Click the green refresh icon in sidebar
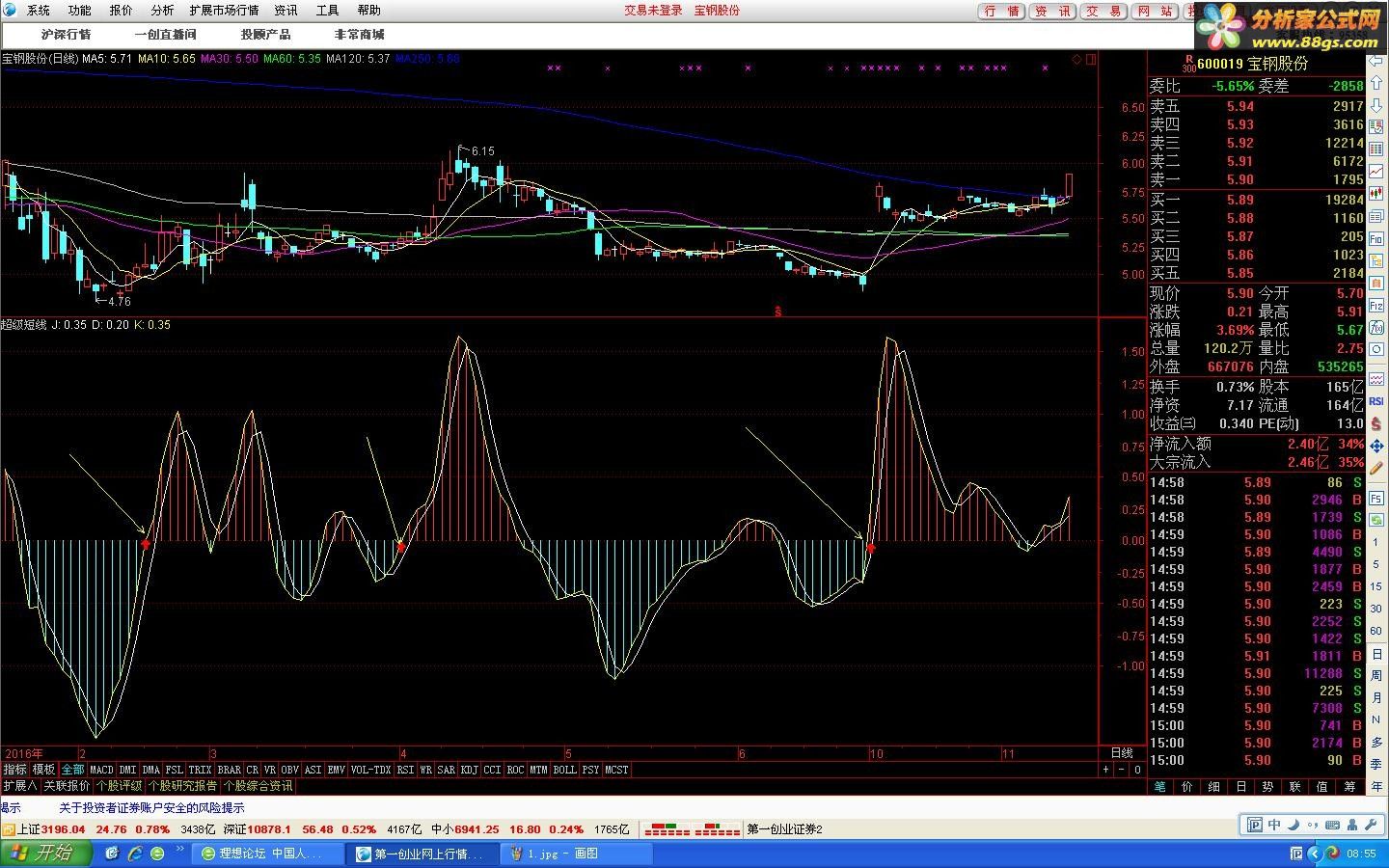This screenshot has height=868, width=1389. pyautogui.click(x=1376, y=520)
